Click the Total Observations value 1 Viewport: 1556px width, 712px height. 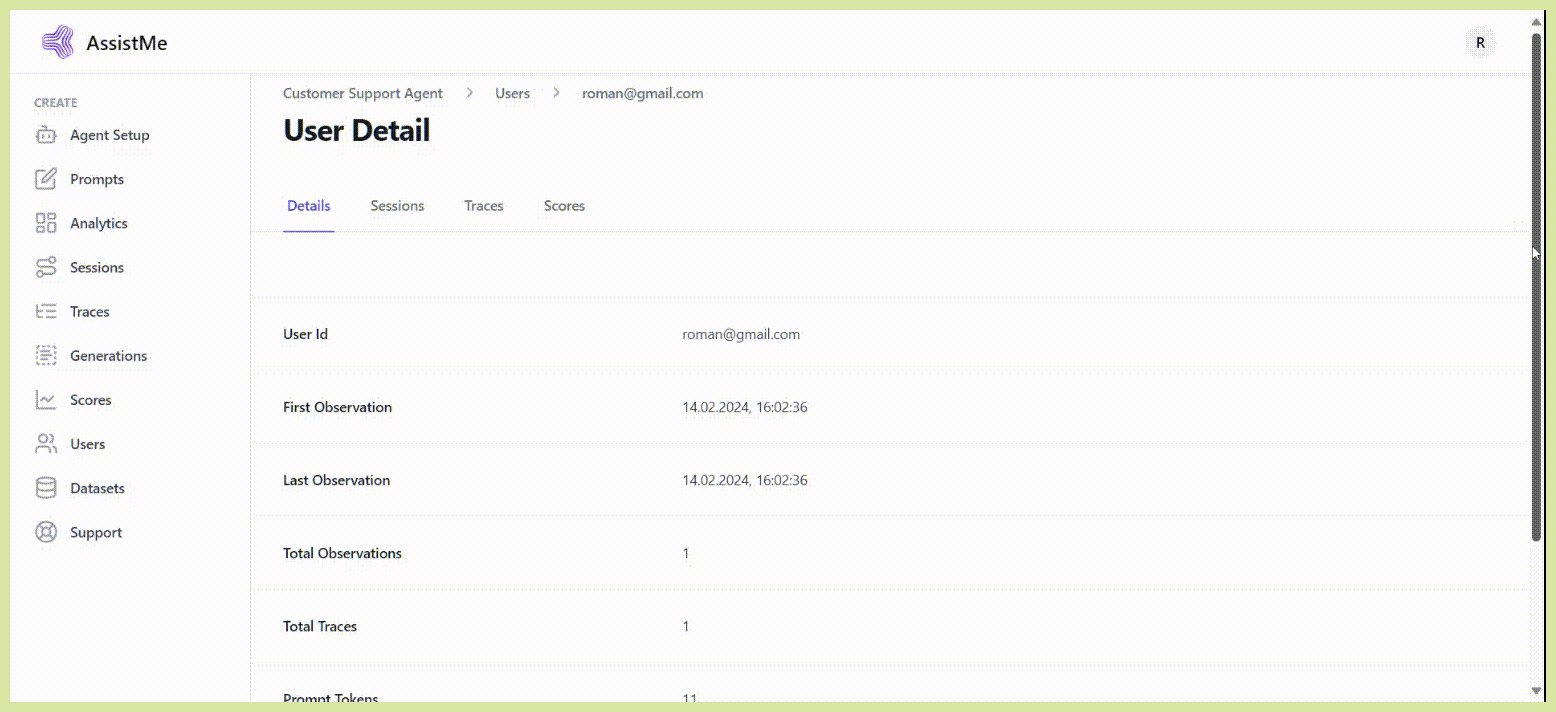pyautogui.click(x=686, y=553)
